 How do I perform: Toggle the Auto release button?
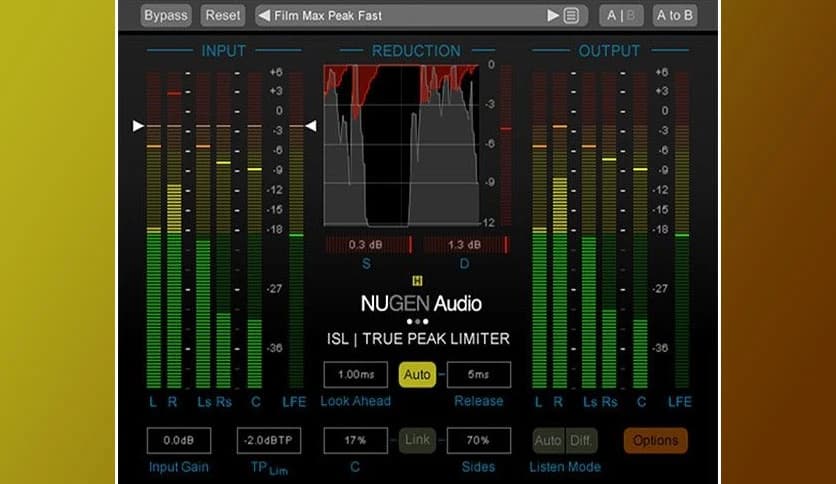[x=417, y=375]
